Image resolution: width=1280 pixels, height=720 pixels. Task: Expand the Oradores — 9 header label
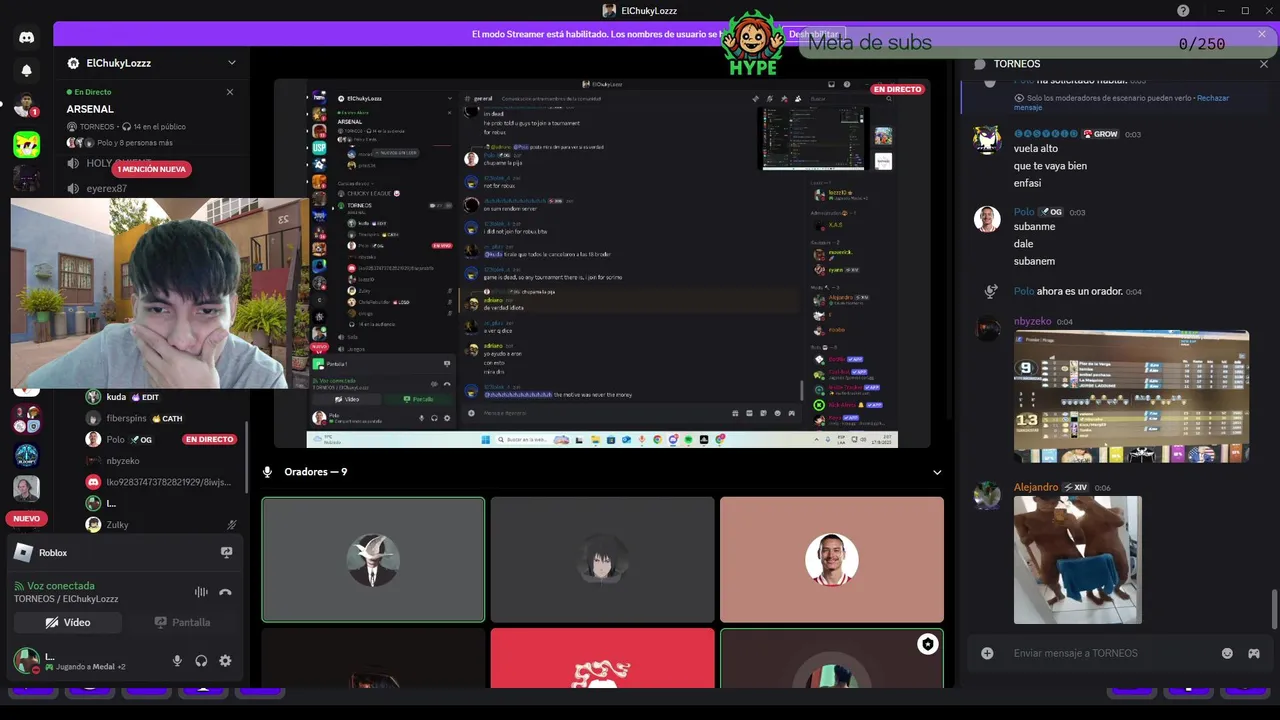pyautogui.click(x=315, y=472)
